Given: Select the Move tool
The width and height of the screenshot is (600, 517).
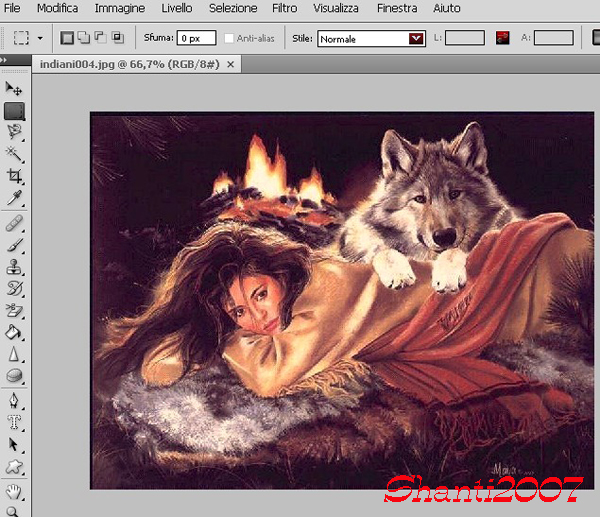Looking at the screenshot, I should point(14,88).
